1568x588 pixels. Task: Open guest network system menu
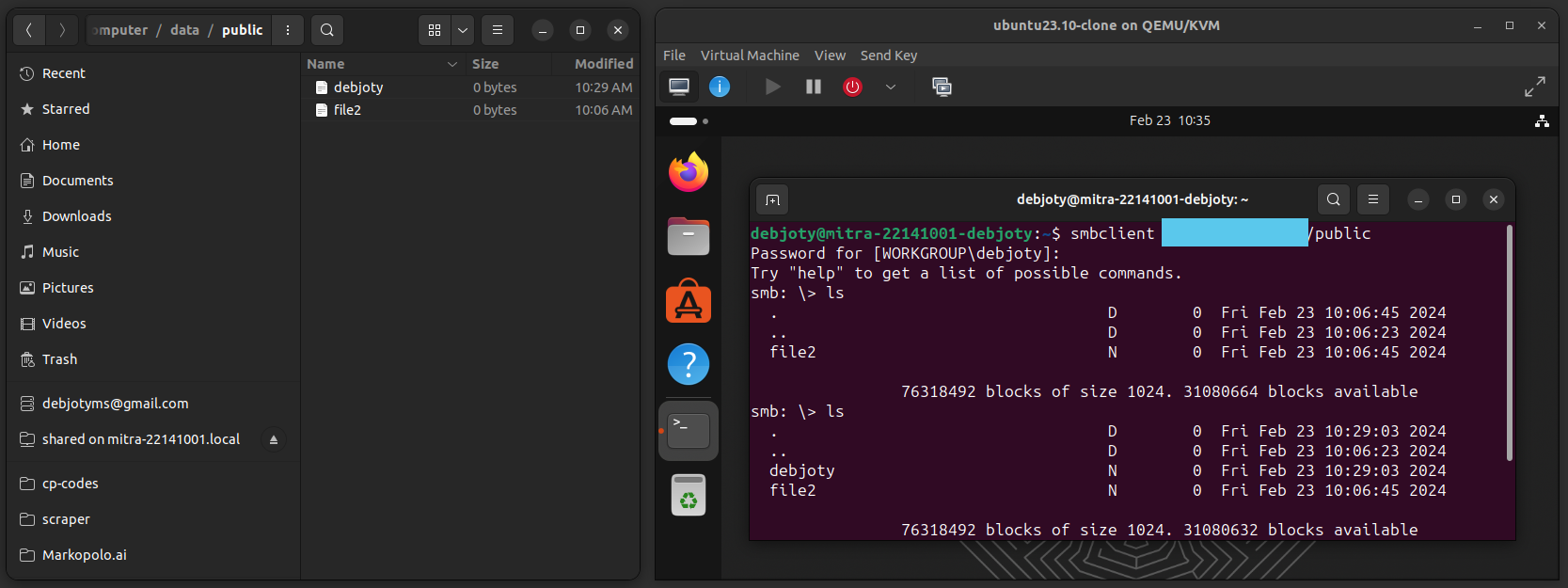pyautogui.click(x=1542, y=121)
